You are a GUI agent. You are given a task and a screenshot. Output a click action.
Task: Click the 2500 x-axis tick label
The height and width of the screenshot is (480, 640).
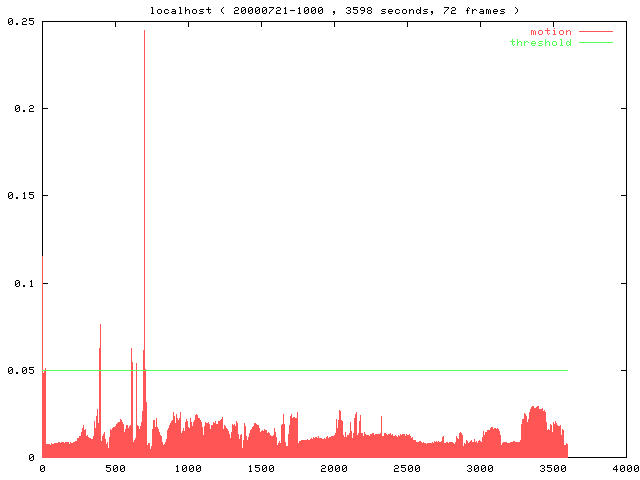tap(407, 468)
